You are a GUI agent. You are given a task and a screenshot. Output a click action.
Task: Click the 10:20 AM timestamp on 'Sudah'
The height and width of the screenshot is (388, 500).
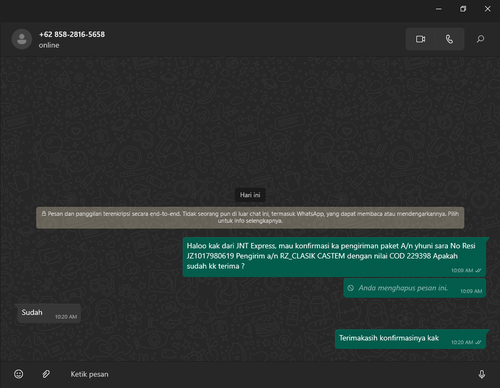pyautogui.click(x=66, y=317)
